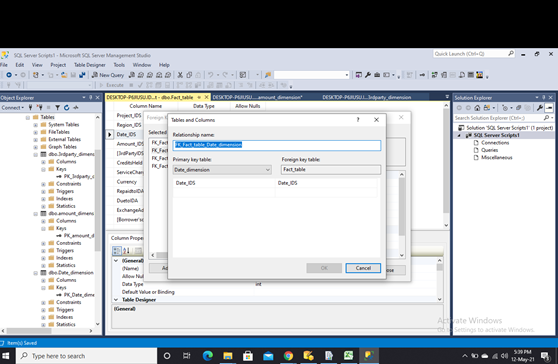The image size is (558, 364).
Task: Open File Explorer from the taskbar
Action: tap(228, 355)
